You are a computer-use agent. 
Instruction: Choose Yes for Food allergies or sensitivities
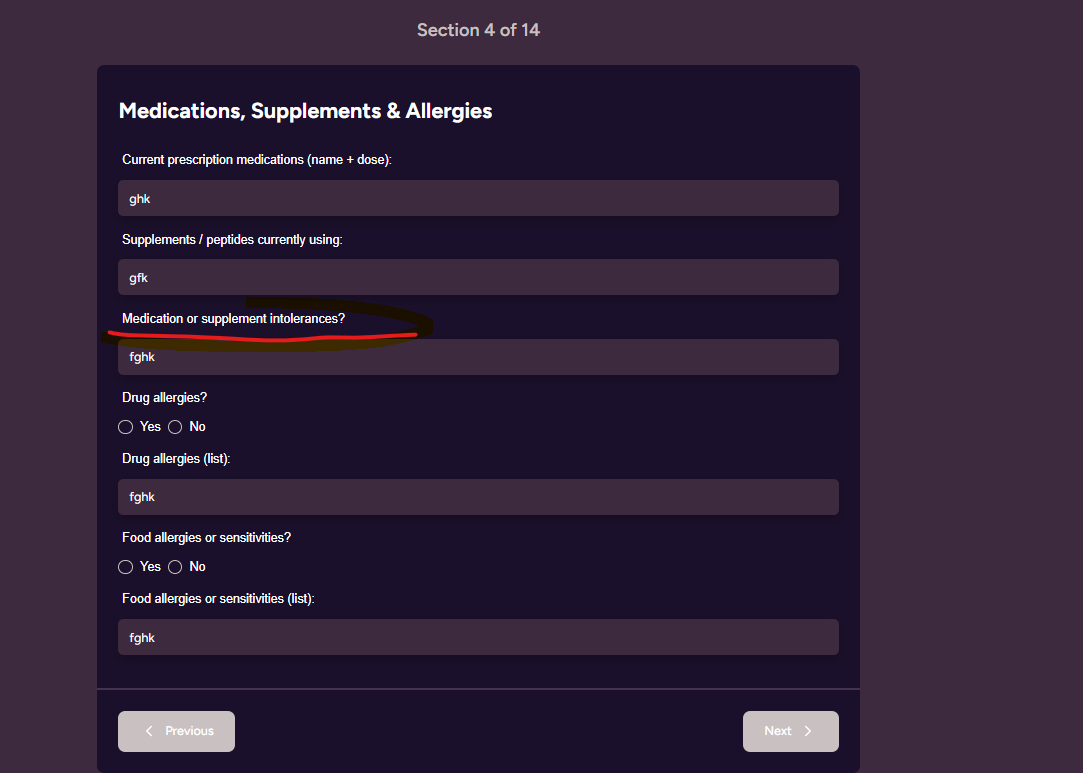(x=126, y=567)
